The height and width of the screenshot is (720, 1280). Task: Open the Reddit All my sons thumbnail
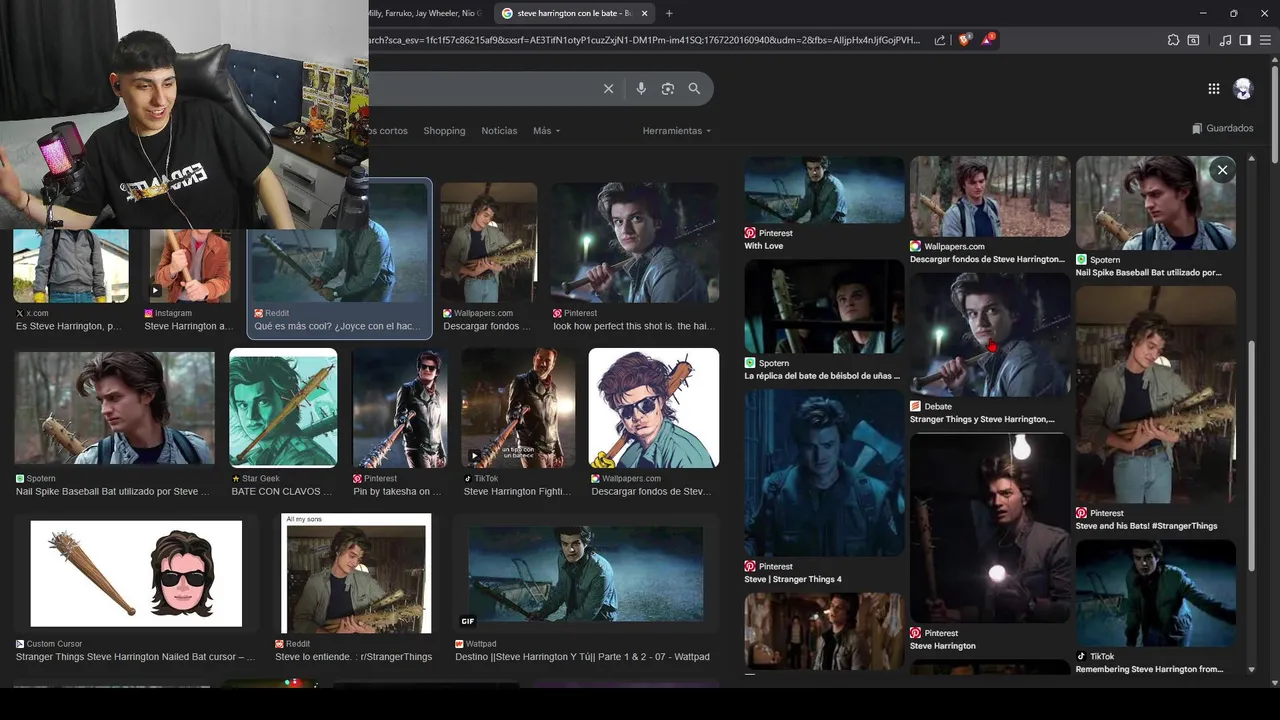pos(357,574)
